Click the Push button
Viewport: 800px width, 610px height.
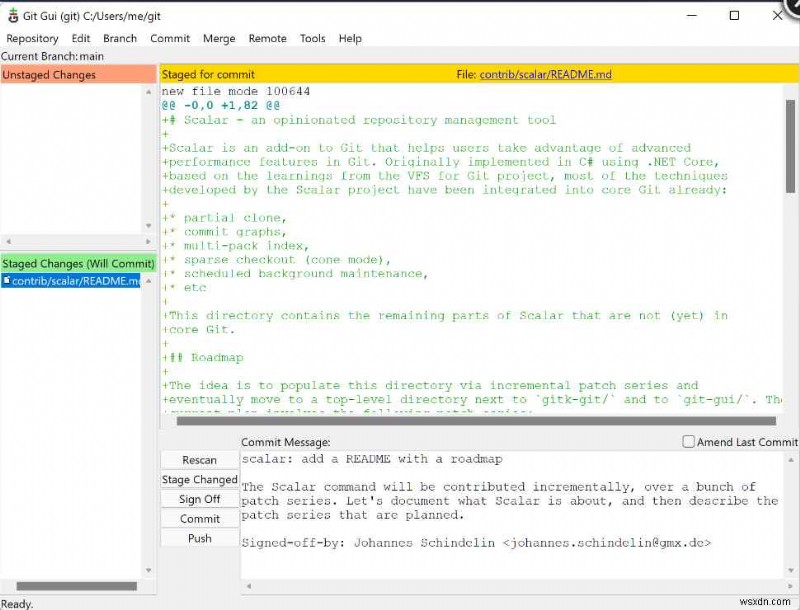(x=199, y=538)
